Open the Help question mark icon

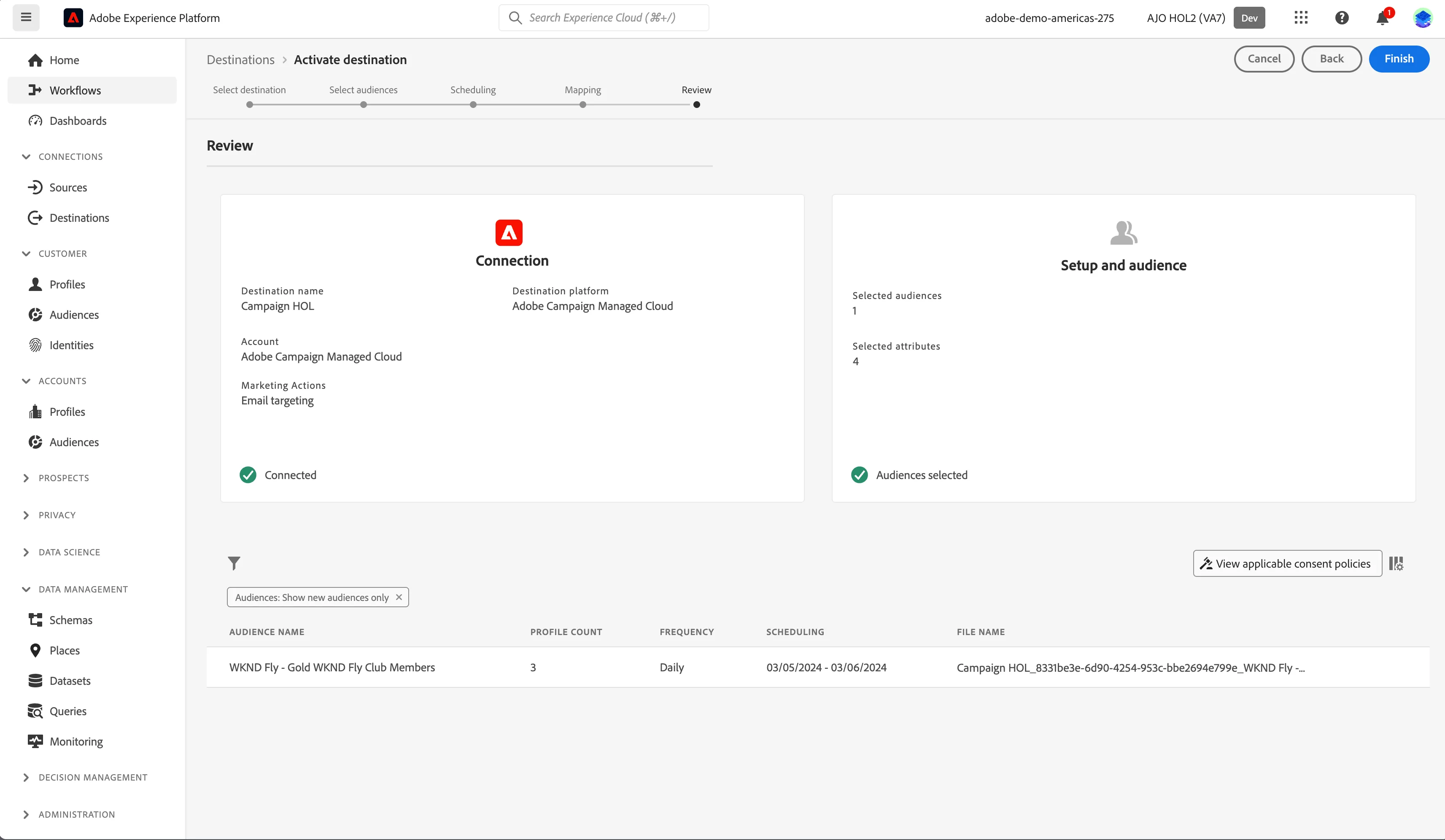tap(1341, 18)
